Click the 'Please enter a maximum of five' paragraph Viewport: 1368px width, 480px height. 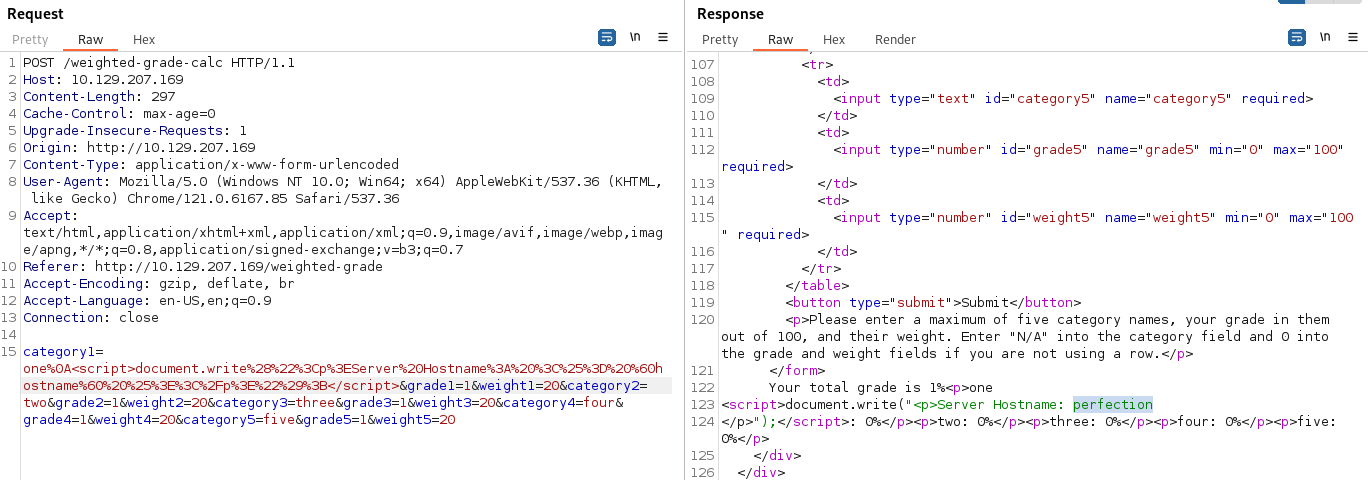click(x=1025, y=337)
